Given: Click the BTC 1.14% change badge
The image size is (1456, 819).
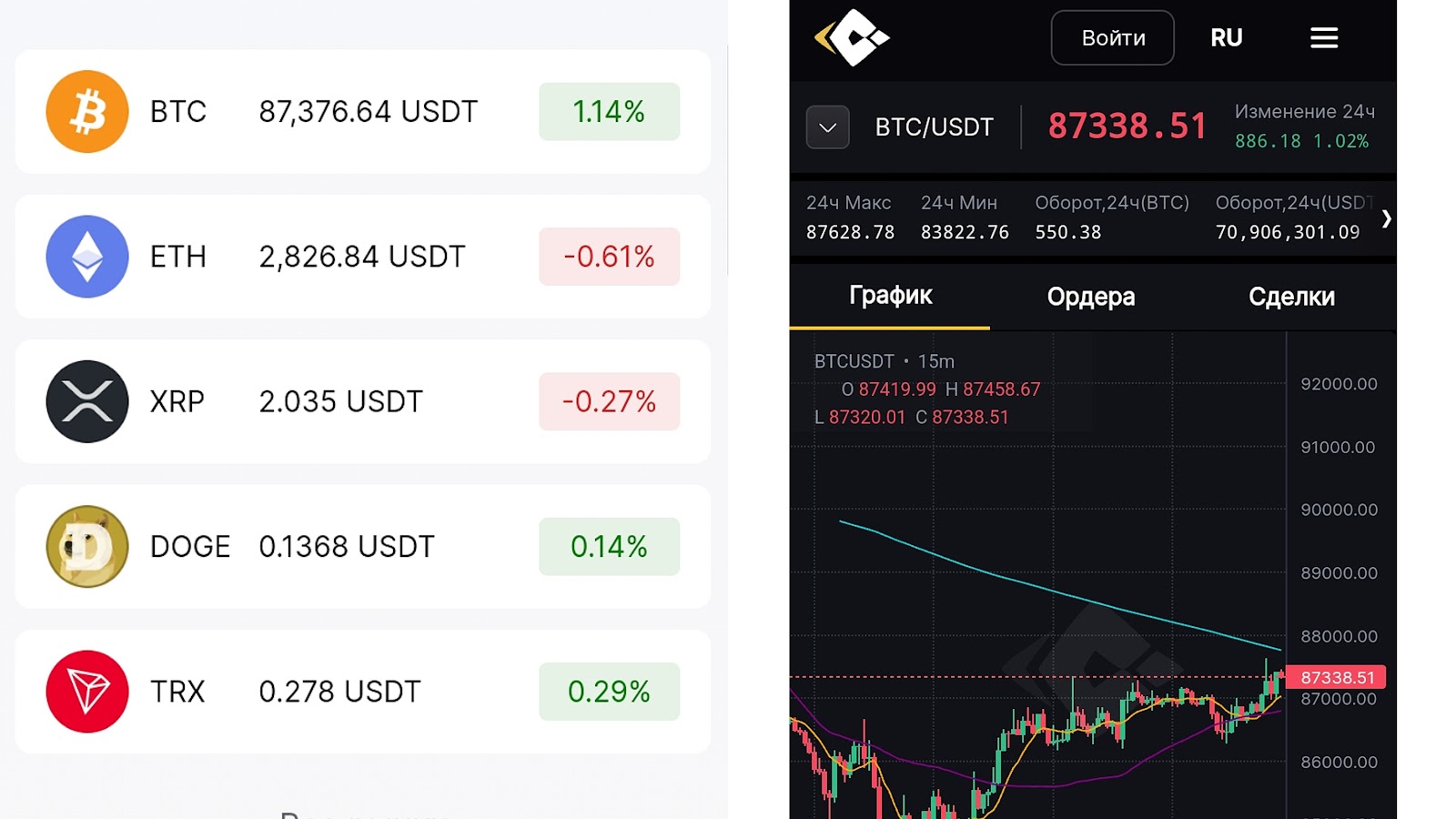Looking at the screenshot, I should (609, 112).
